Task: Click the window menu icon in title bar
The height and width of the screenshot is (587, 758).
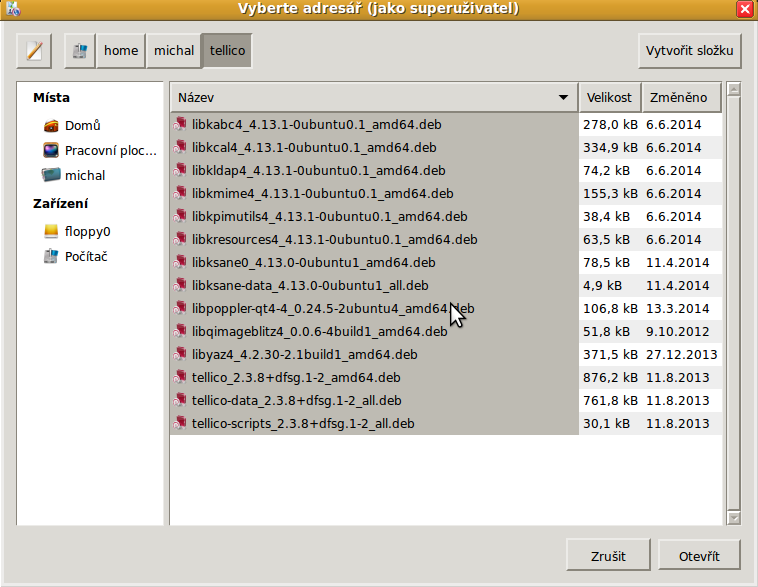Action: pyautogui.click(x=13, y=9)
